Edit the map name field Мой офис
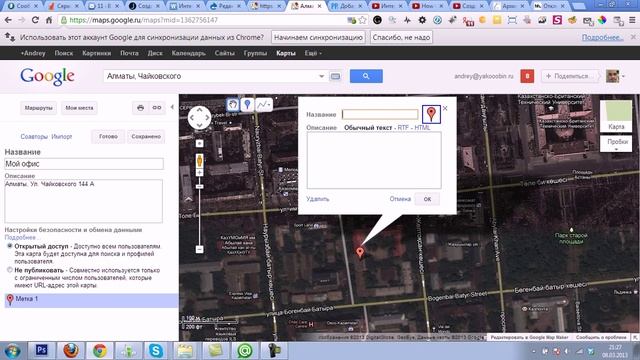The image size is (640, 360). [x=84, y=164]
